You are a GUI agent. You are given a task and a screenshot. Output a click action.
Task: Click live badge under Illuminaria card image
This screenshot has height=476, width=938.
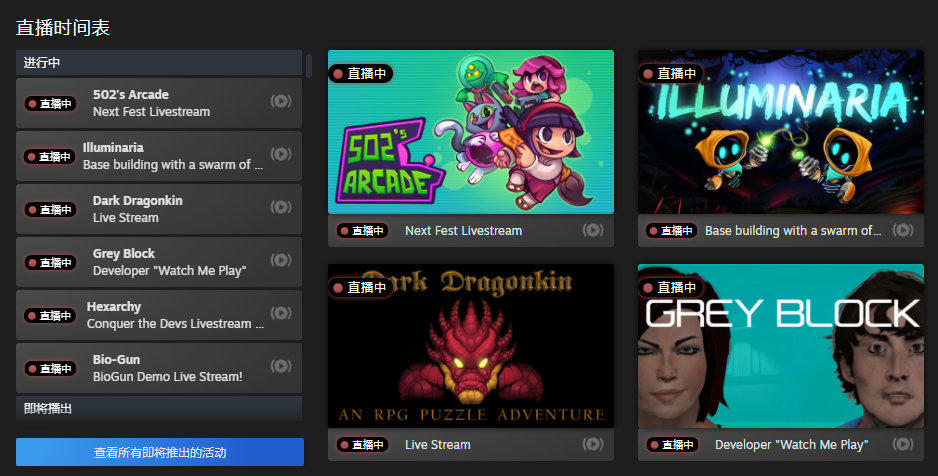tap(672, 231)
